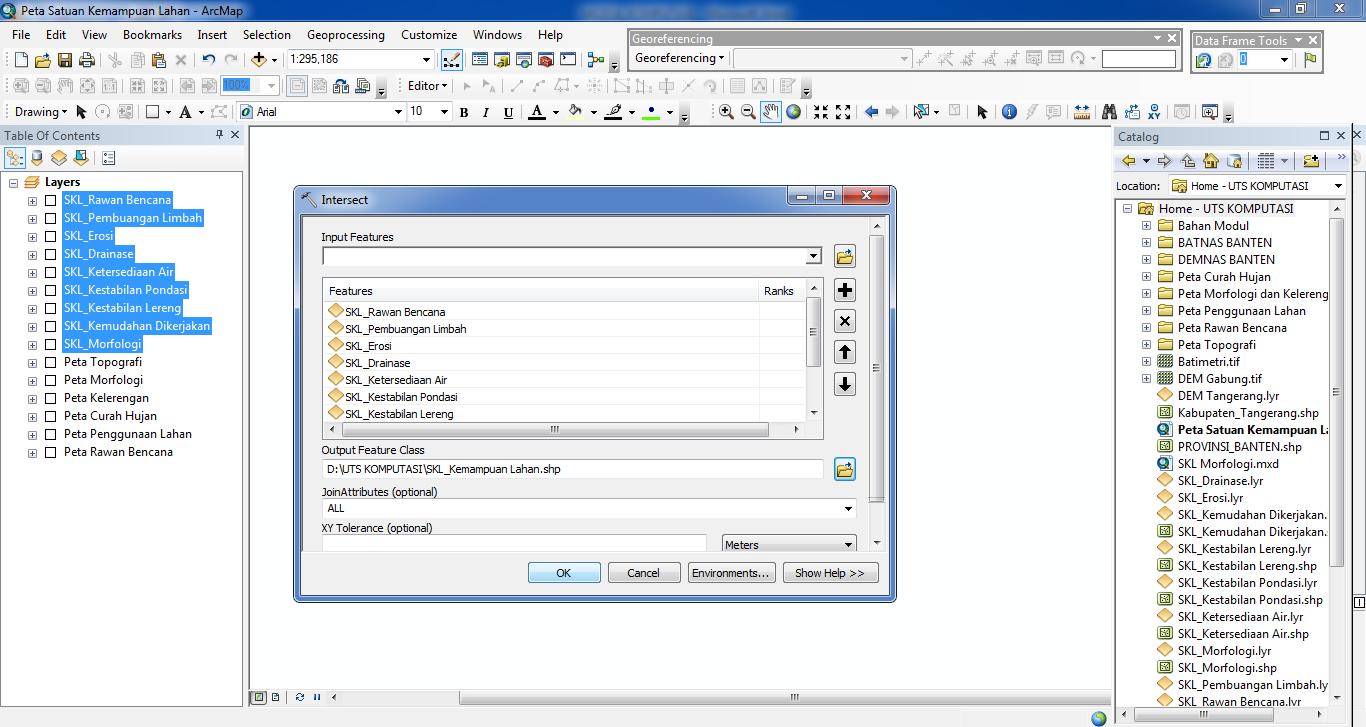
Task: Print the map using printer icon
Action: pyautogui.click(x=87, y=60)
